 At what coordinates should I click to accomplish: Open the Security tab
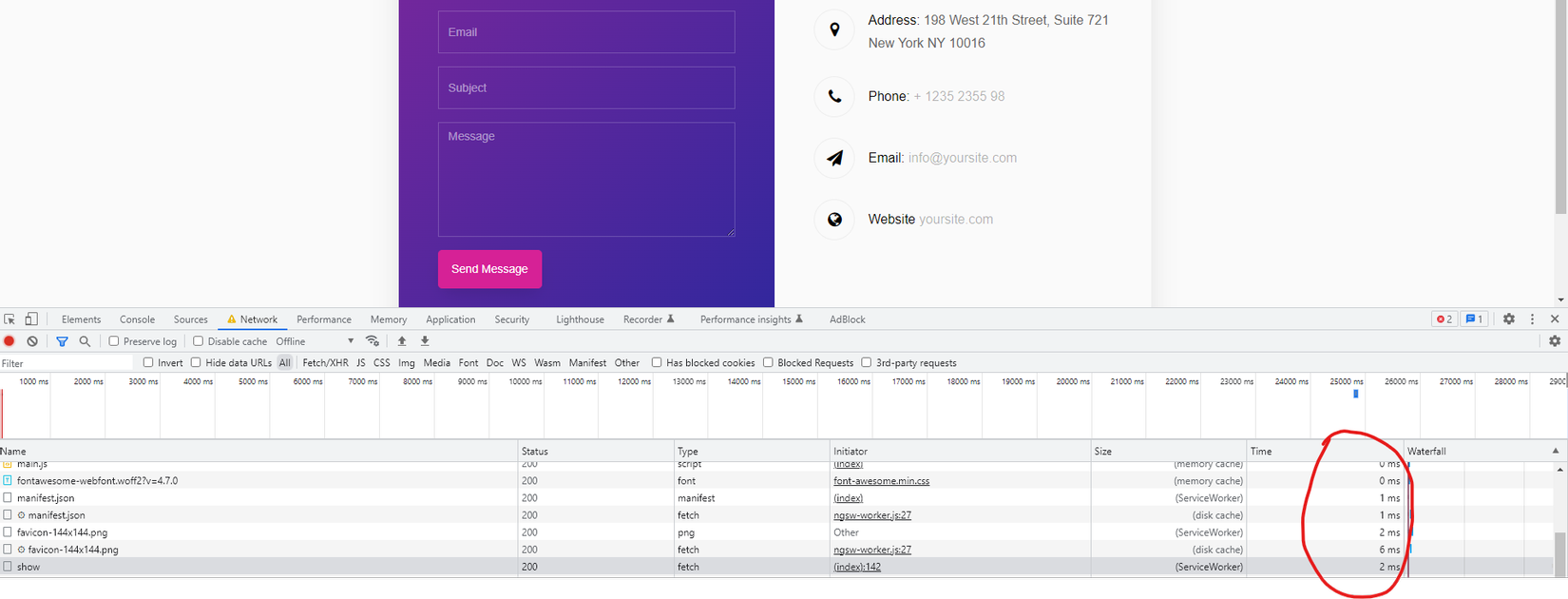tap(511, 319)
